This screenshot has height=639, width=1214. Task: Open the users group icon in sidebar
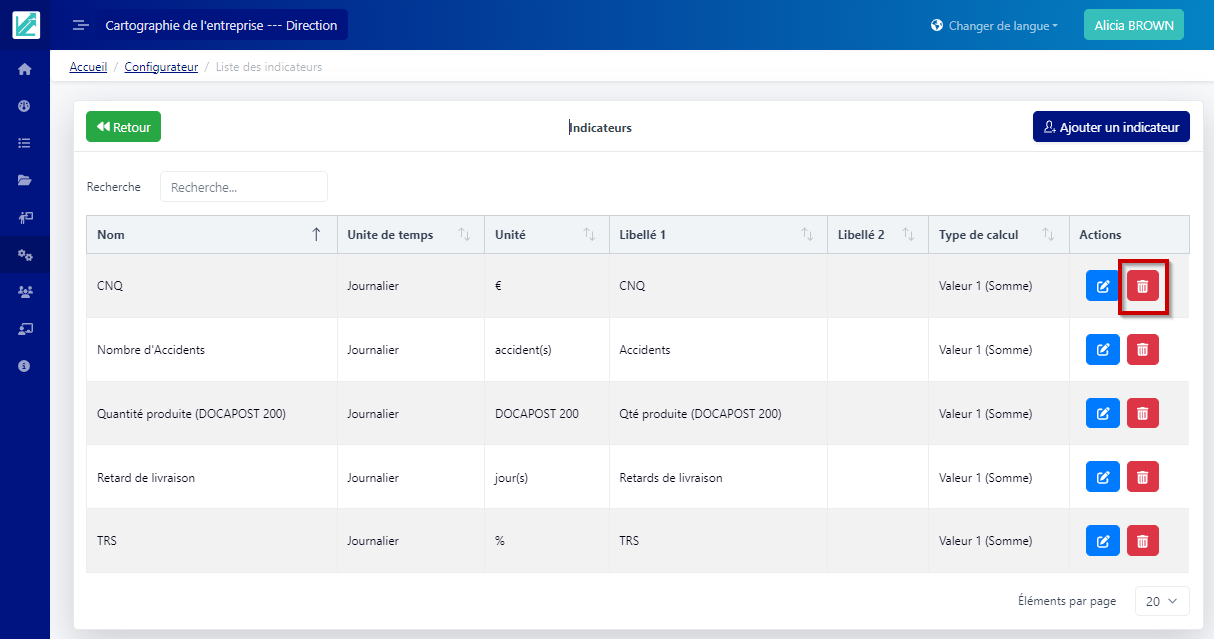pyautogui.click(x=25, y=292)
